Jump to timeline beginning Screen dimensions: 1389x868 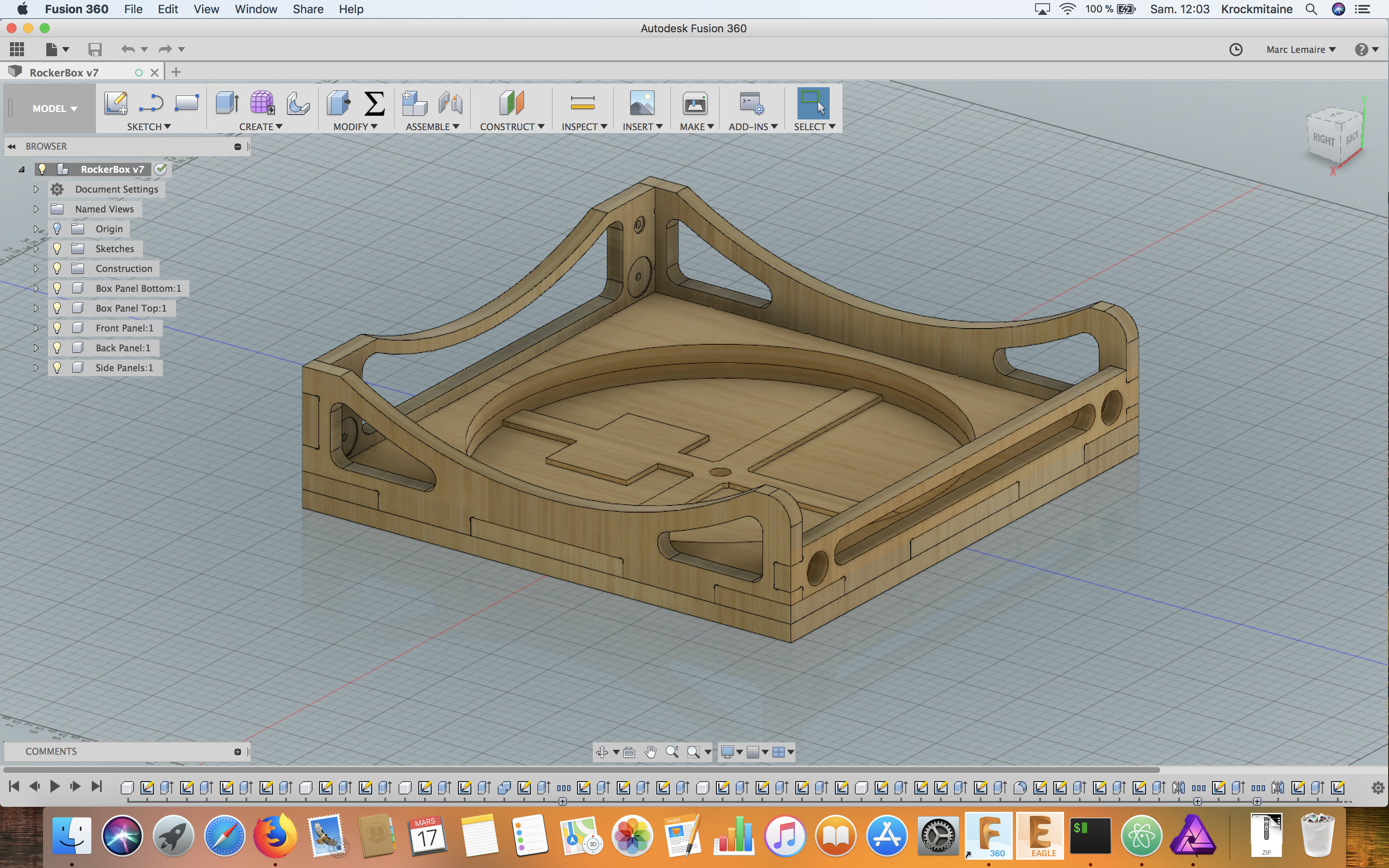(x=14, y=786)
